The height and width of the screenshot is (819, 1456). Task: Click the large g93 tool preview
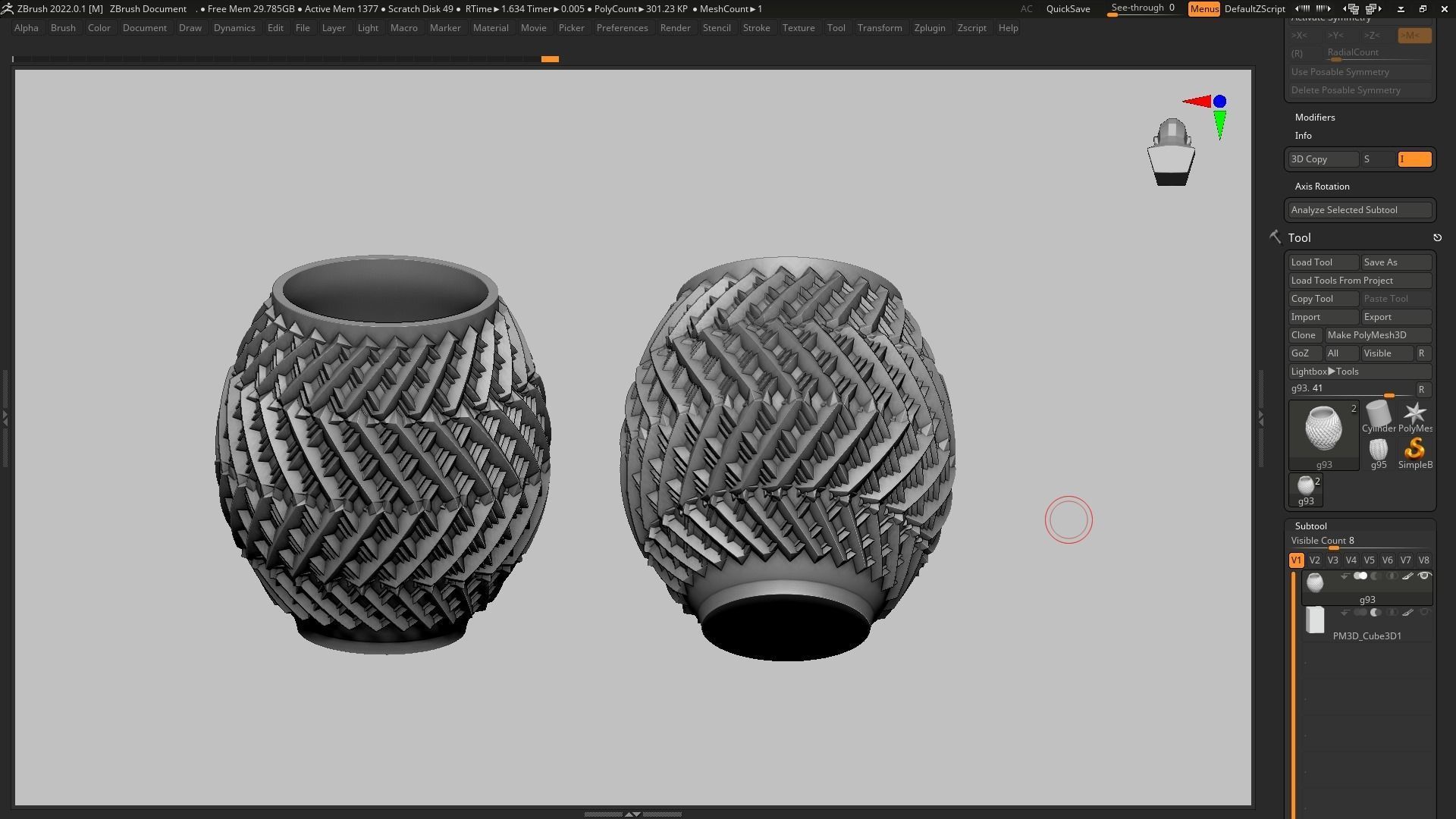click(x=1324, y=435)
